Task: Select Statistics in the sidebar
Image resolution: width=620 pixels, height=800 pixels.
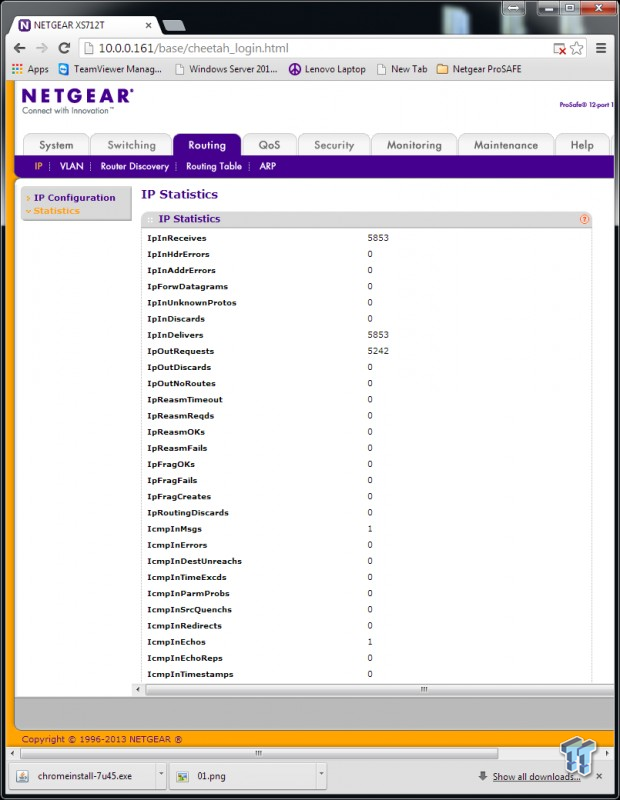Action: pyautogui.click(x=57, y=211)
